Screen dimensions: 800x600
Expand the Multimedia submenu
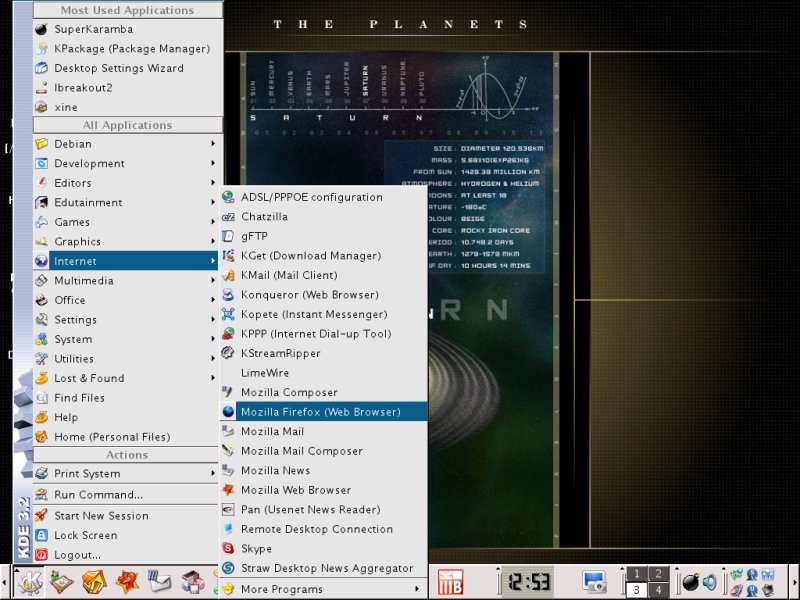click(x=83, y=281)
